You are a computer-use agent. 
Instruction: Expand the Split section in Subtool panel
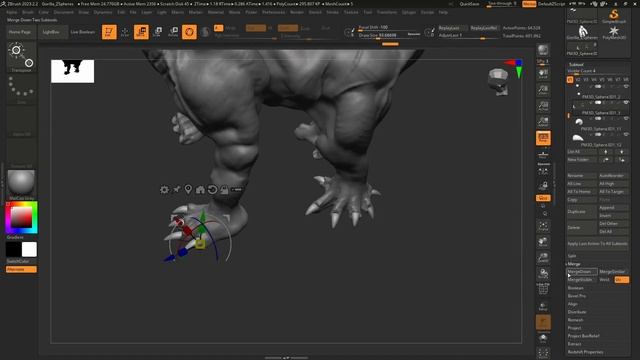(572, 256)
